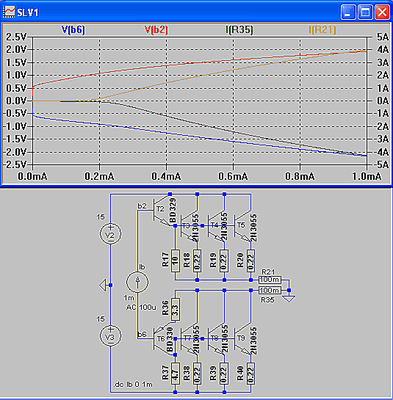Select the I(R21) trace label
Image resolution: width=393 pixels, height=400 pixels.
point(322,30)
